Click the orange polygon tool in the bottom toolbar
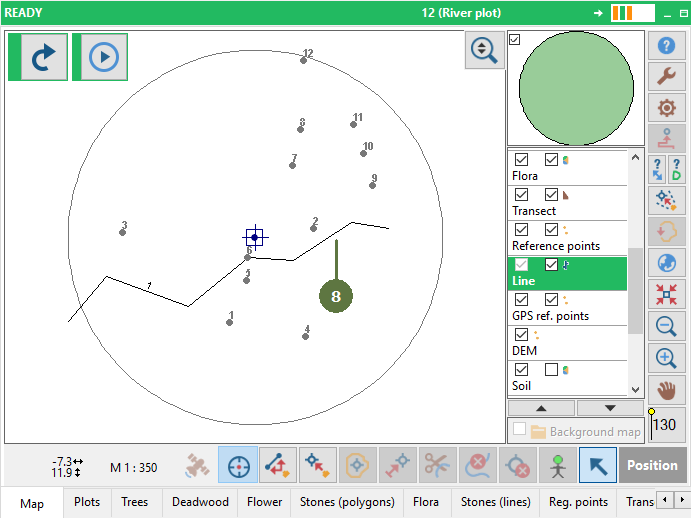 click(x=357, y=466)
